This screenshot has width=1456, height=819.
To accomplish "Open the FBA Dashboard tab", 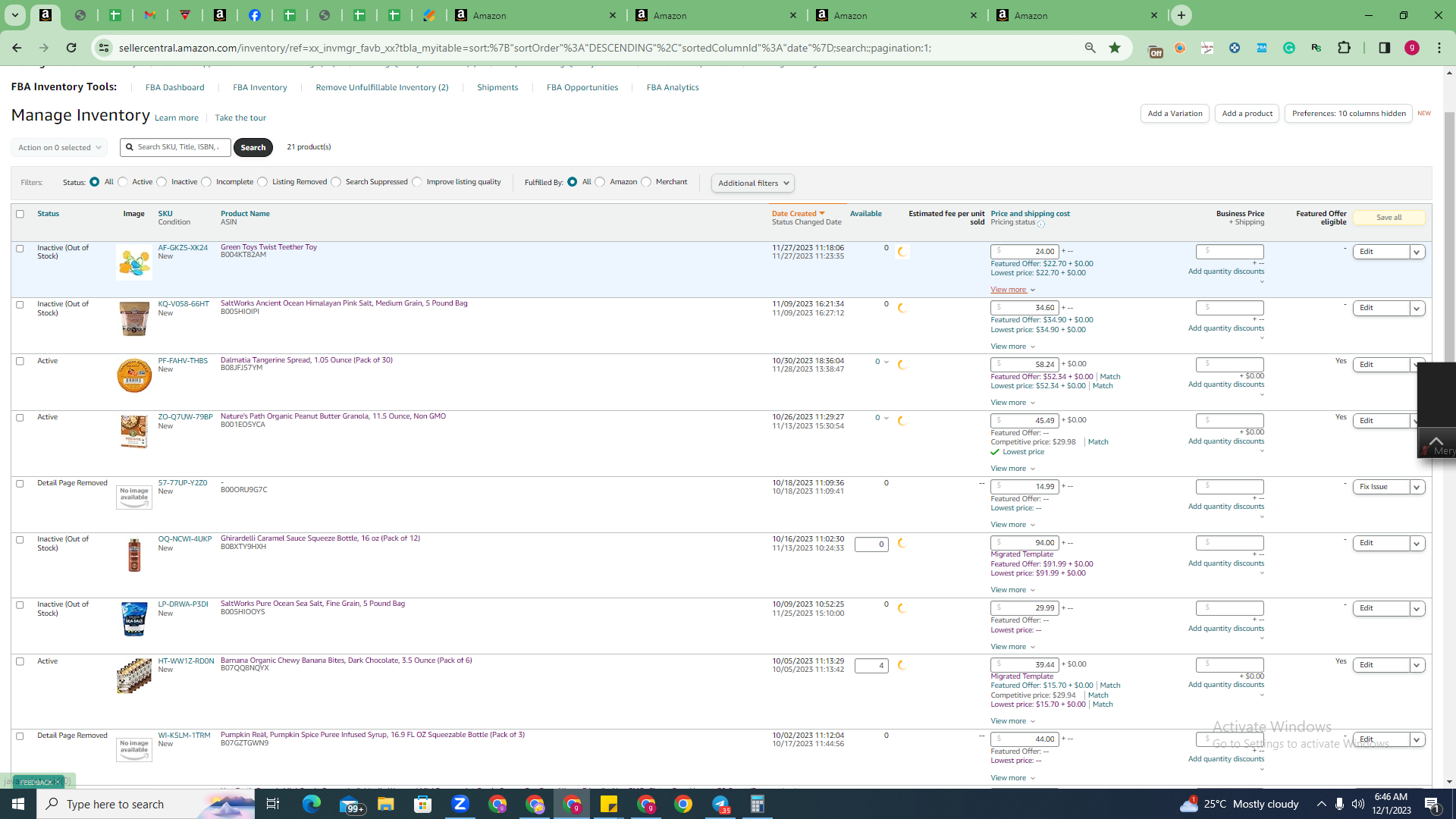I will (x=175, y=87).
